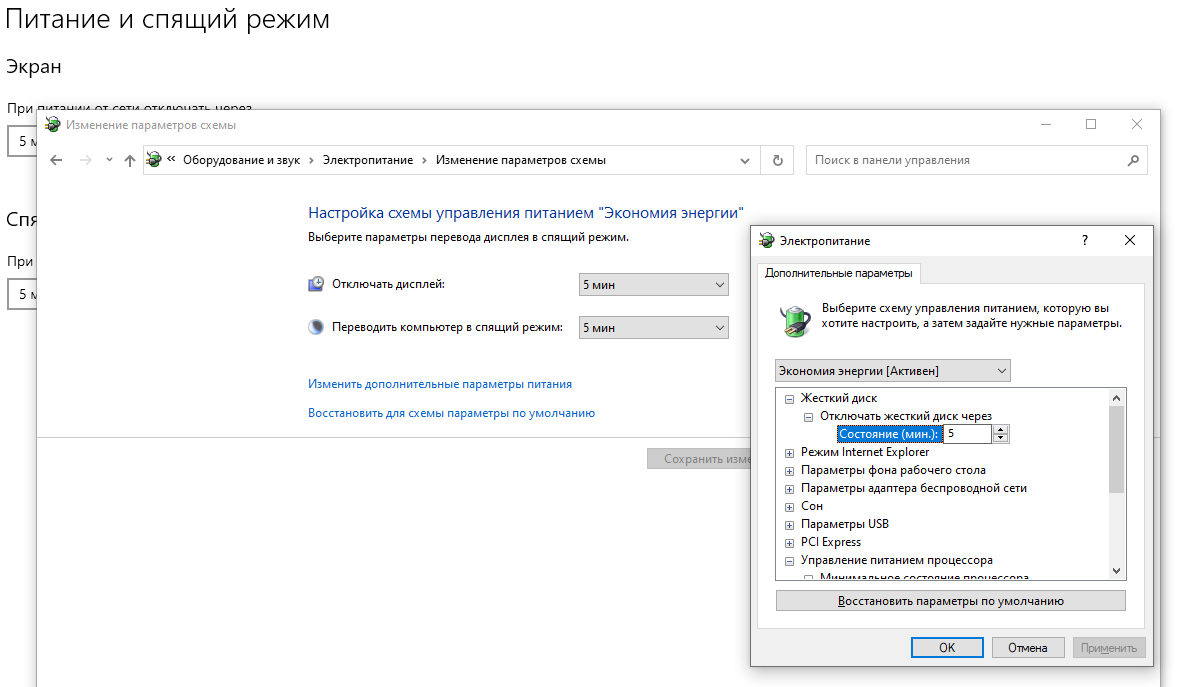Open 'Изменить дополнительные параметры питания' link
The image size is (1179, 687).
pyautogui.click(x=440, y=384)
